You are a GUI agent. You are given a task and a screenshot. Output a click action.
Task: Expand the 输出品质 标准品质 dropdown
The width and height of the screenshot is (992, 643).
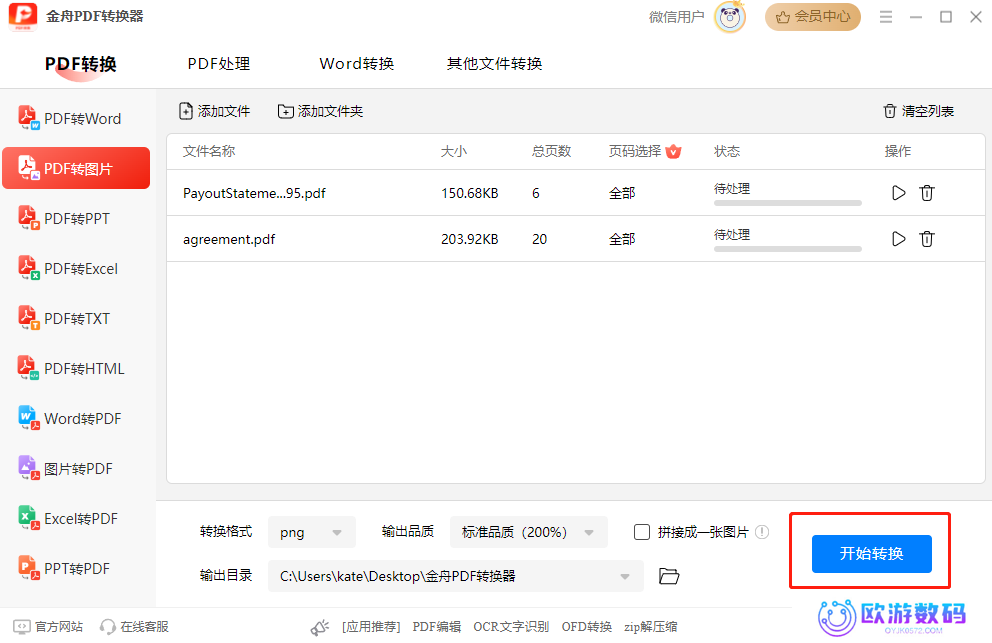click(x=529, y=532)
